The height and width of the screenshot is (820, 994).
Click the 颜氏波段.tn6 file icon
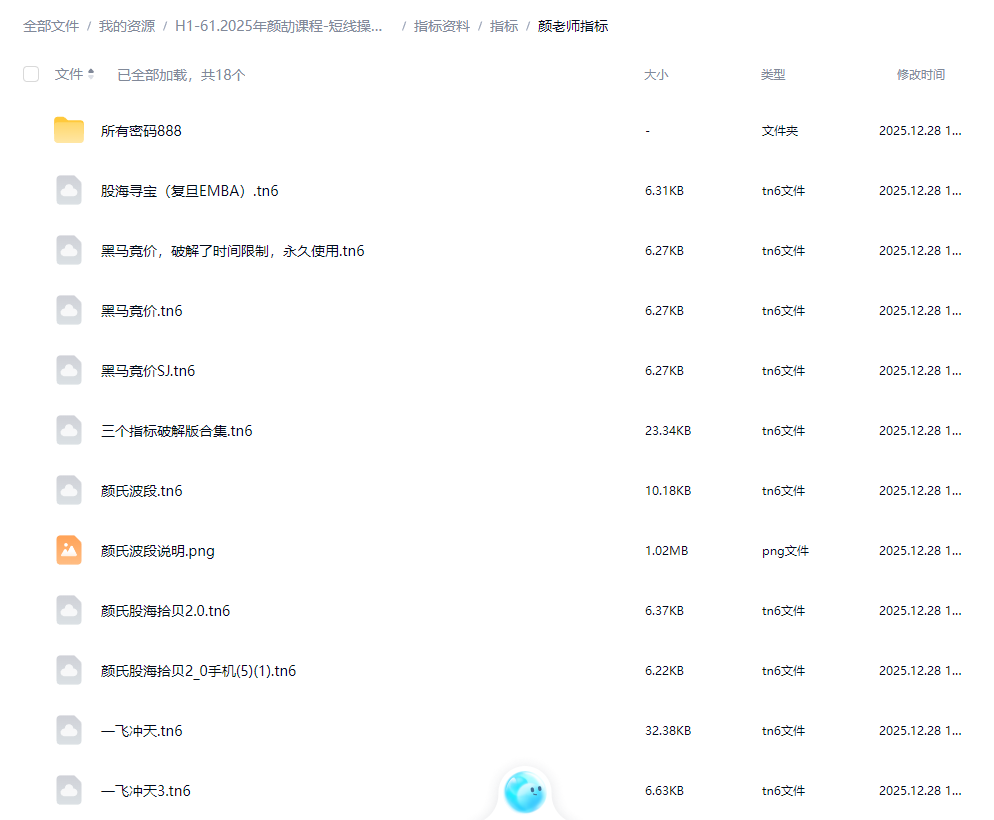[68, 490]
